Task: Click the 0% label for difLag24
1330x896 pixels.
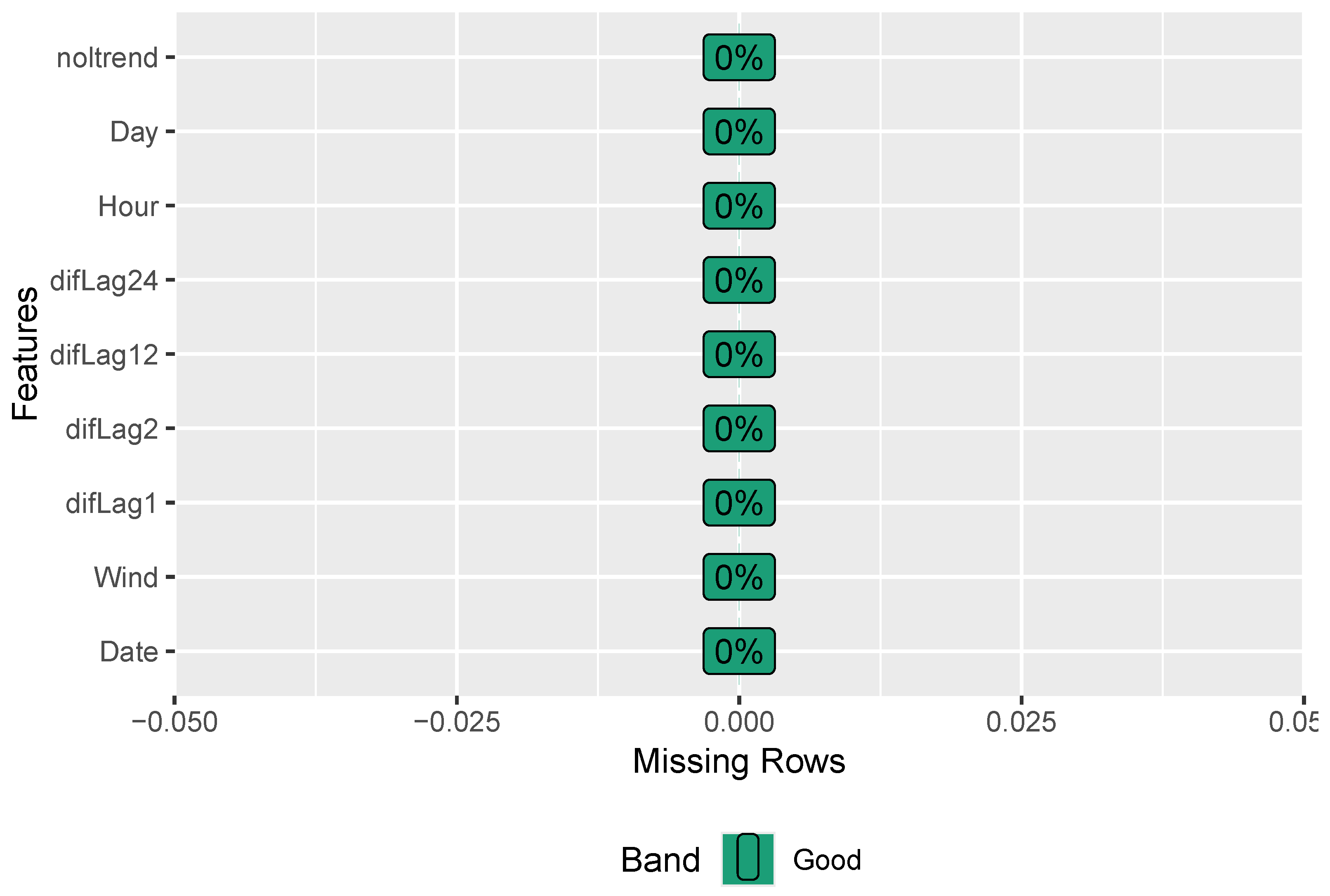Action: click(x=738, y=280)
